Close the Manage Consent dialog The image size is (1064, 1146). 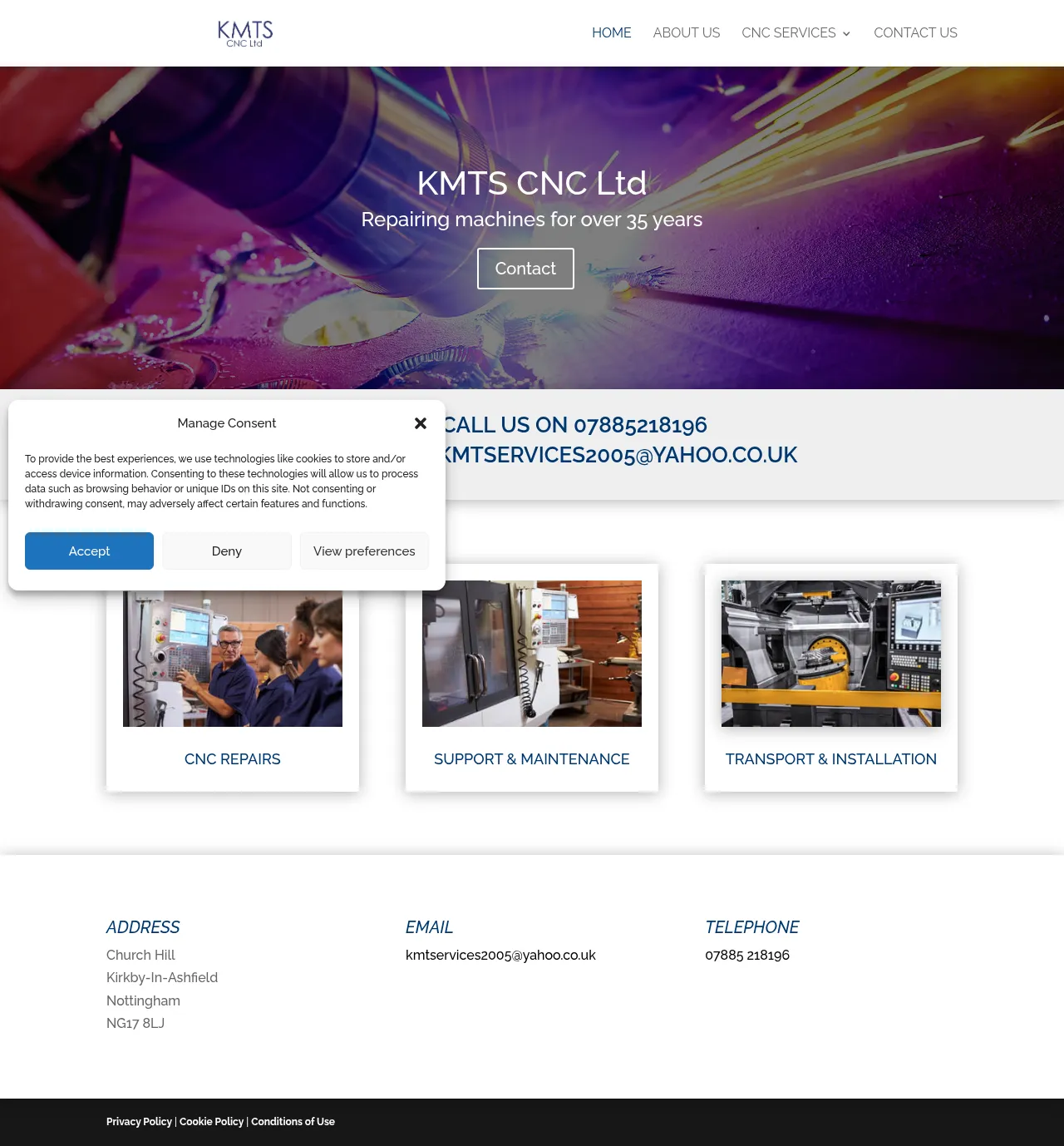pos(421,423)
